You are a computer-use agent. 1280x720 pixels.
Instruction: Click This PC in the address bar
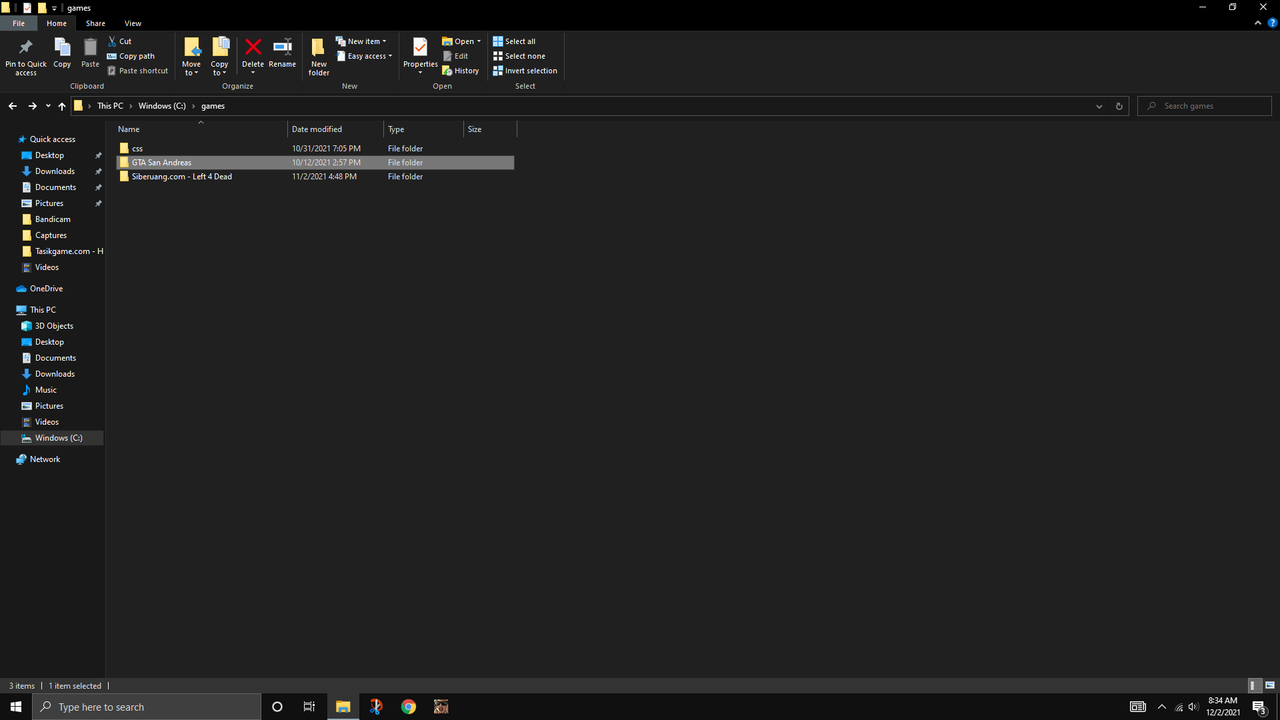coord(110,106)
